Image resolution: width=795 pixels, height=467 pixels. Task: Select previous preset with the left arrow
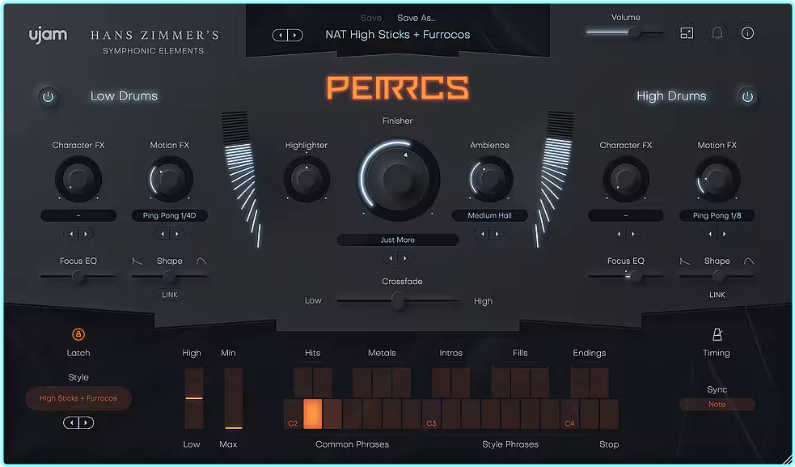coord(280,35)
